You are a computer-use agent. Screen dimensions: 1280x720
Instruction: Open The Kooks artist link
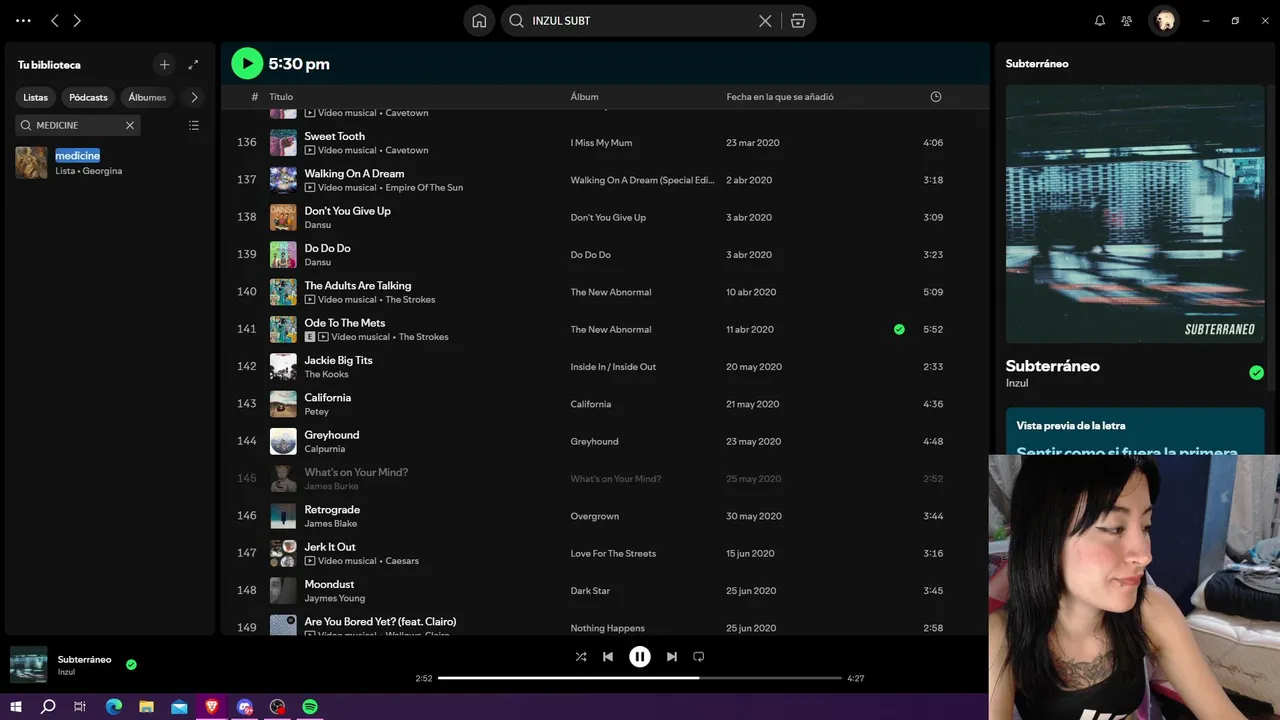point(327,374)
